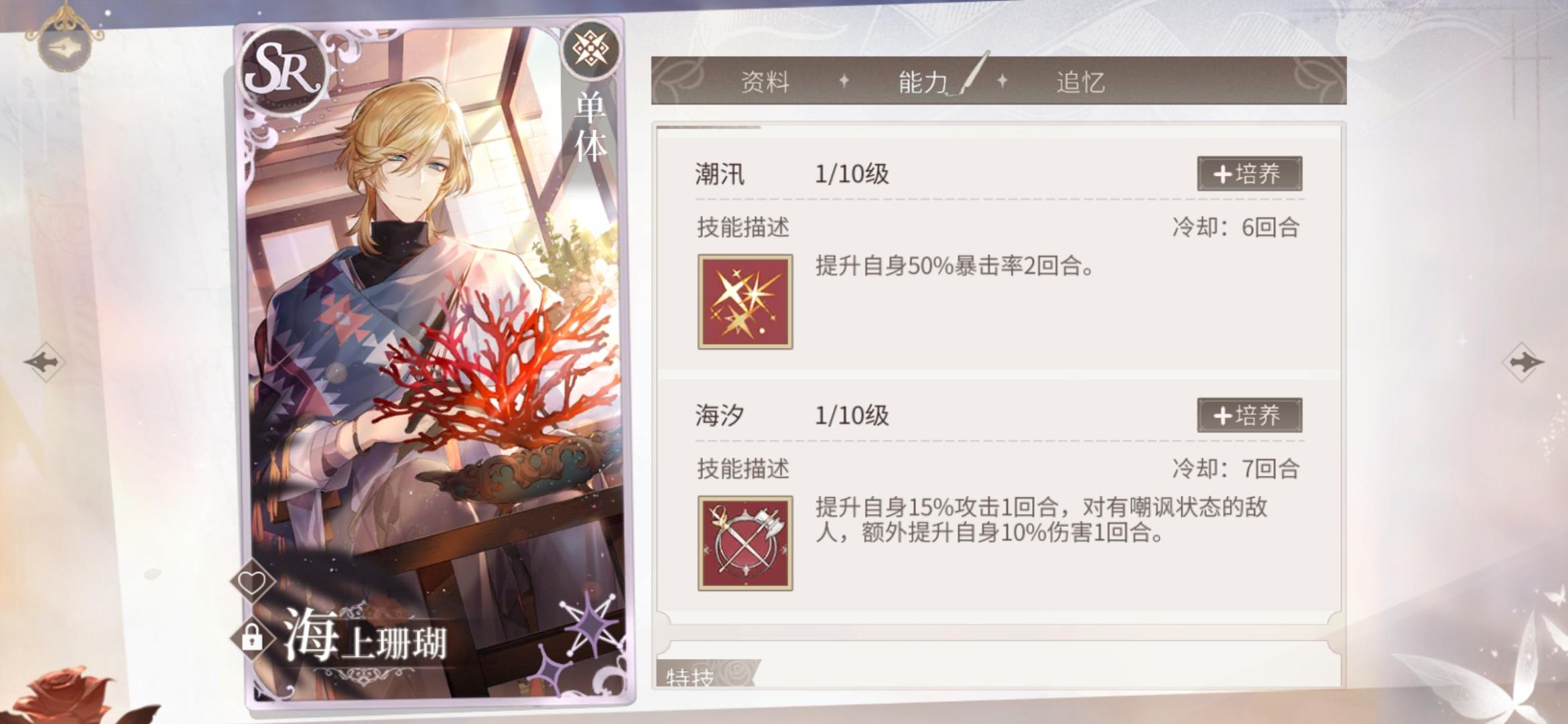
Task: Go to next card arrow
Action: coord(1522,362)
